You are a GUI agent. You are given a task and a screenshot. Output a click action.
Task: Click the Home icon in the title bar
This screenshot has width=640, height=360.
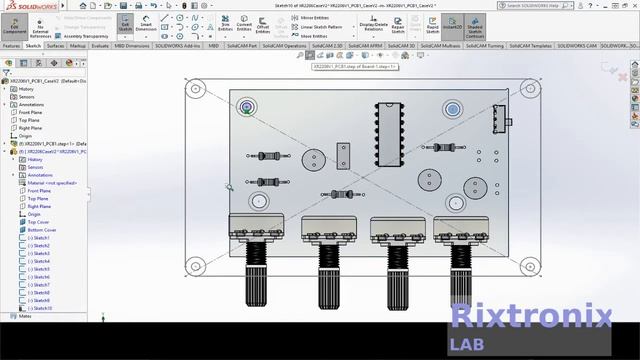[83, 6]
